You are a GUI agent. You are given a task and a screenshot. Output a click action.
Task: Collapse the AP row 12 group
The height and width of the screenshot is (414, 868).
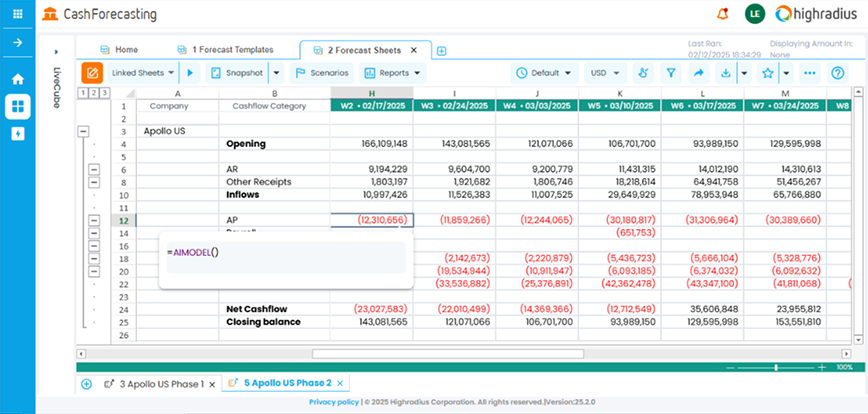point(94,220)
